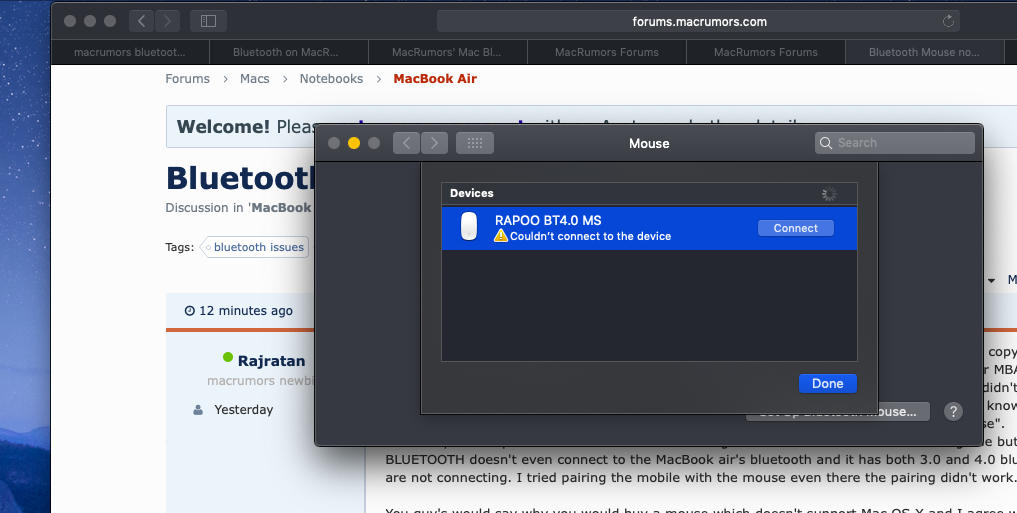Click the '12 minutes ago' timestamp
1017x513 pixels.
pyautogui.click(x=246, y=311)
